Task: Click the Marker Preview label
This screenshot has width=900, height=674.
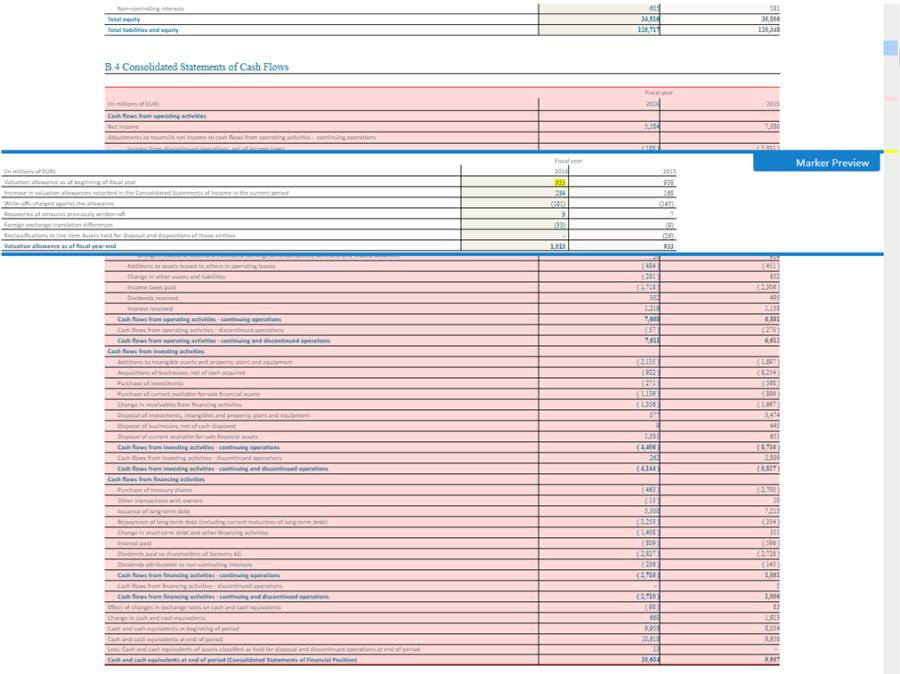Action: 832,163
